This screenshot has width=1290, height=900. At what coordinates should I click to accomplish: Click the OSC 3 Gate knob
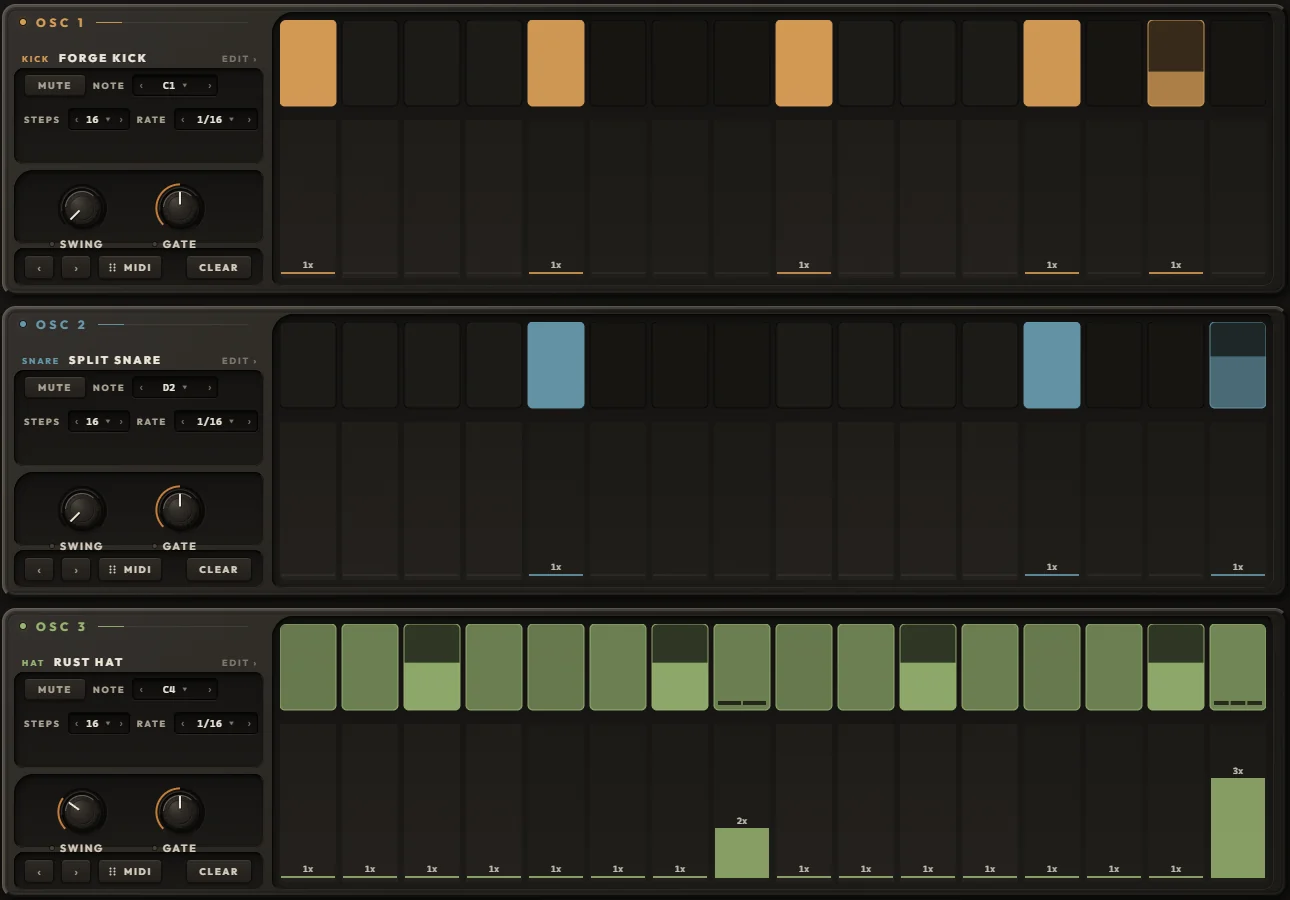coord(180,811)
